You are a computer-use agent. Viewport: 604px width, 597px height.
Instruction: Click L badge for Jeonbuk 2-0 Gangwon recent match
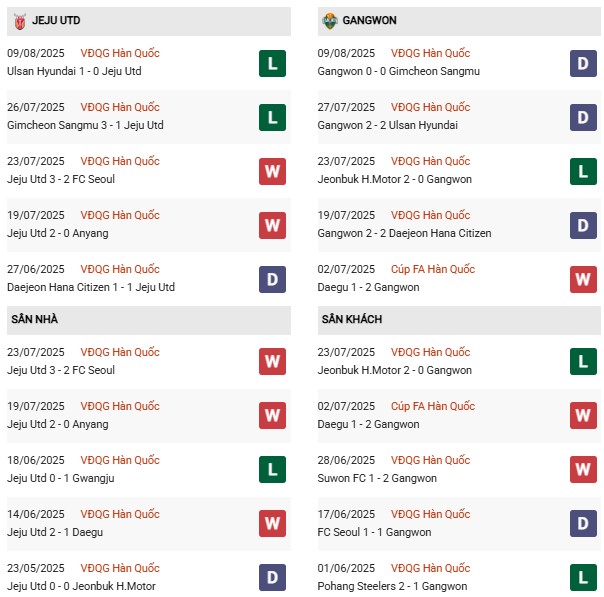[x=583, y=171]
